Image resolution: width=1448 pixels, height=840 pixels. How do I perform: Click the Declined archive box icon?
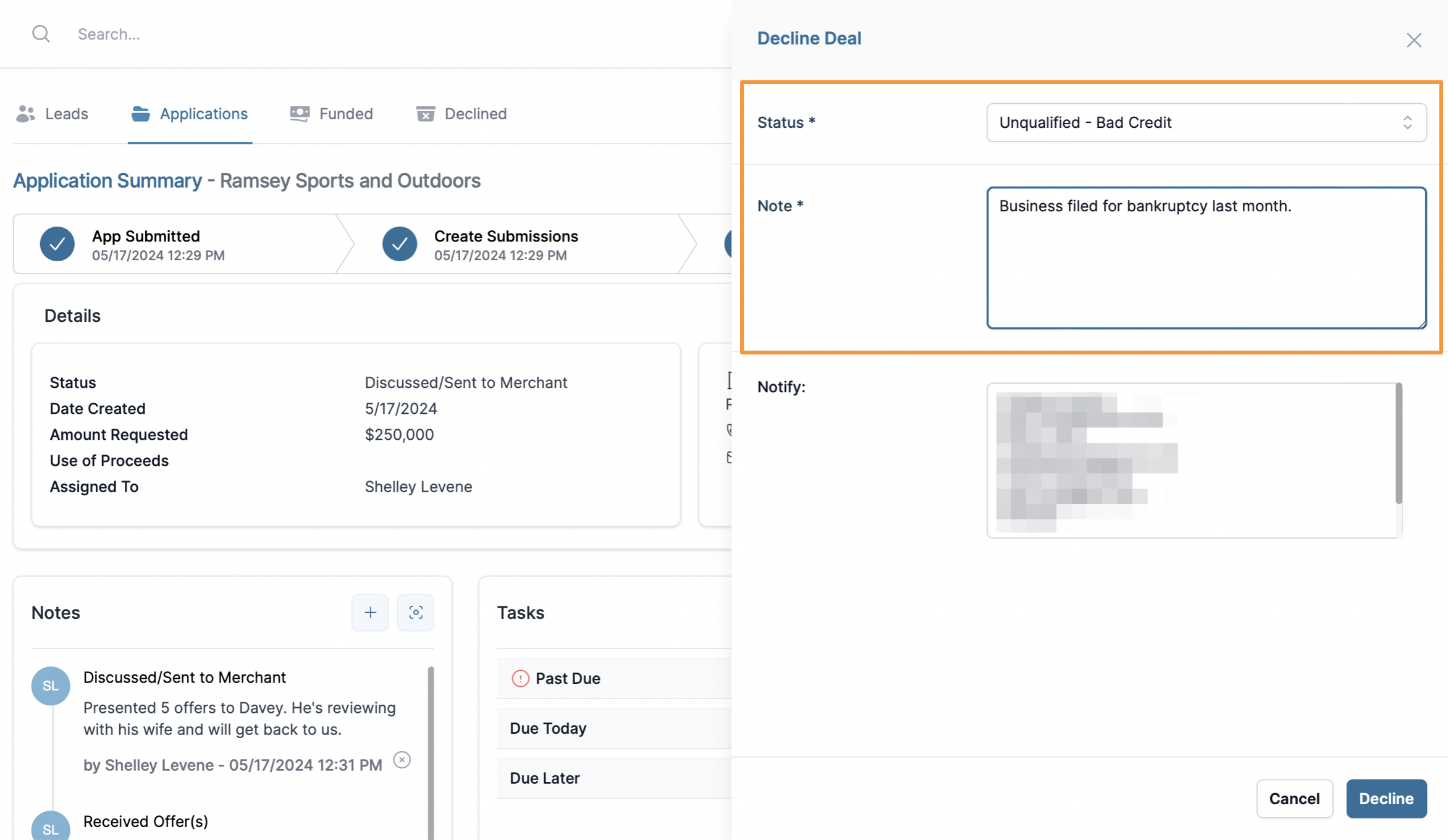(x=426, y=114)
